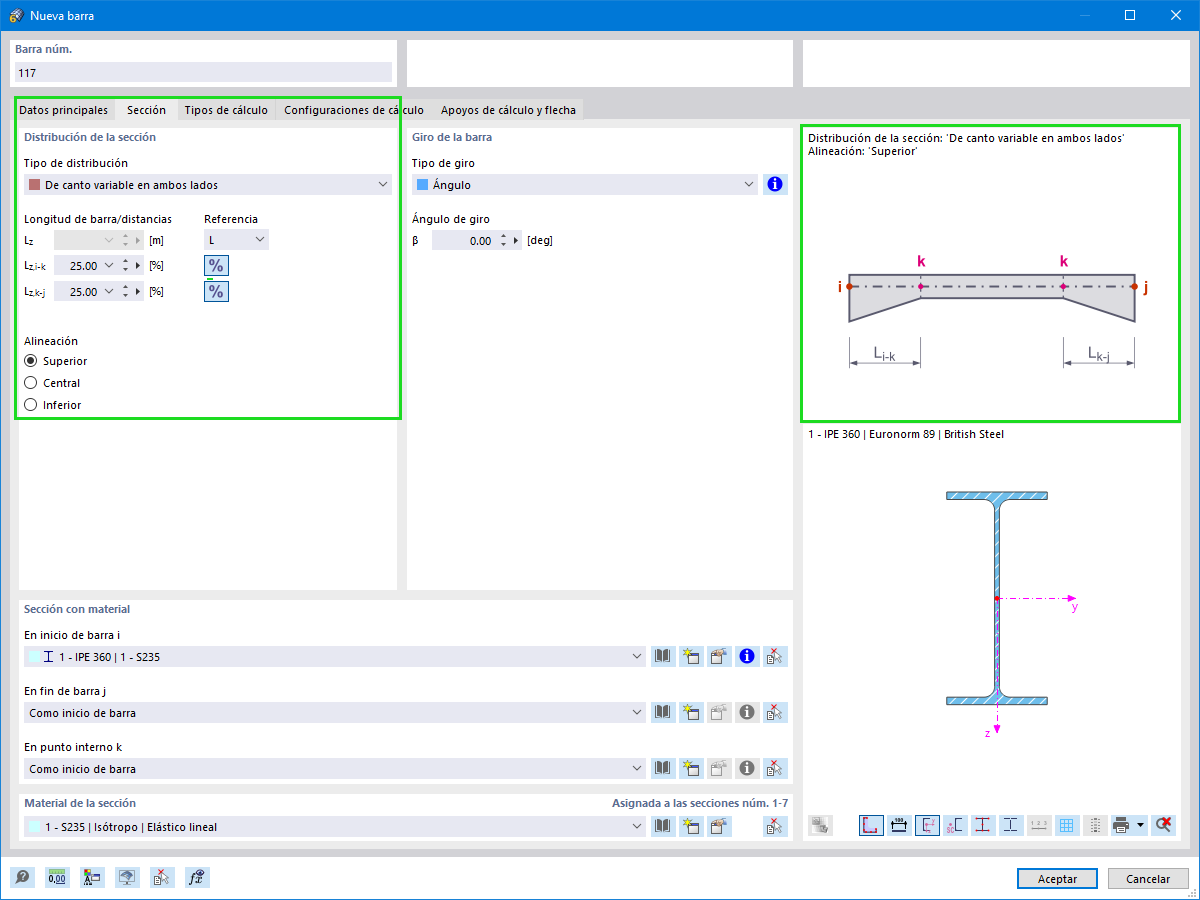Click the Cancelar button
The image size is (1200, 900).
(1148, 878)
